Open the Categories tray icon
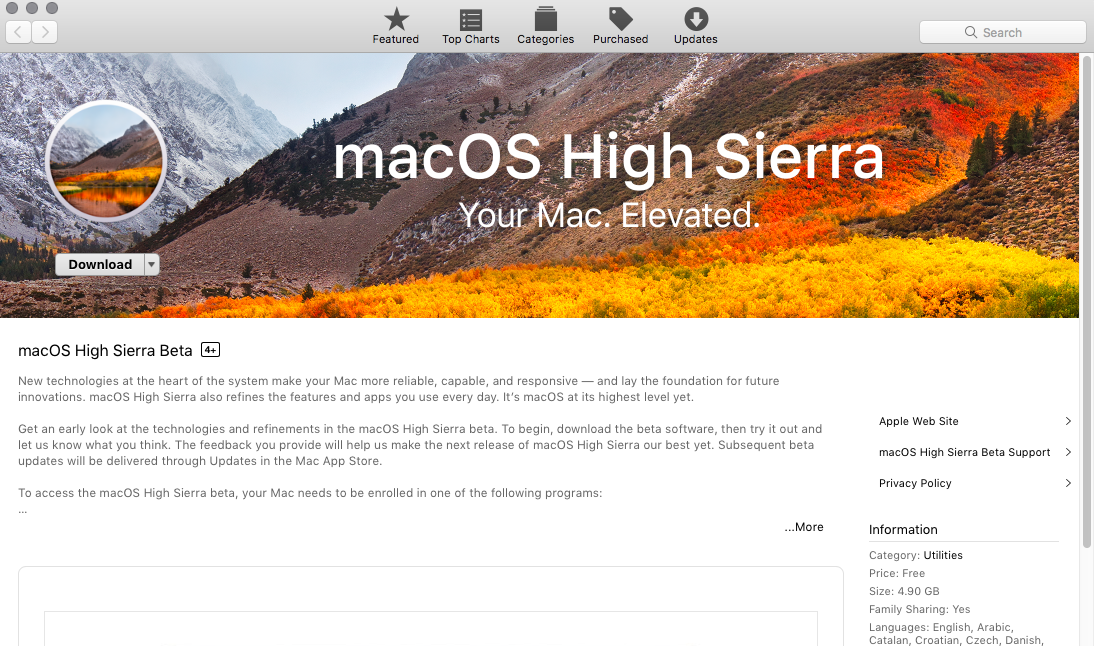Viewport: 1094px width, 646px height. tap(545, 20)
